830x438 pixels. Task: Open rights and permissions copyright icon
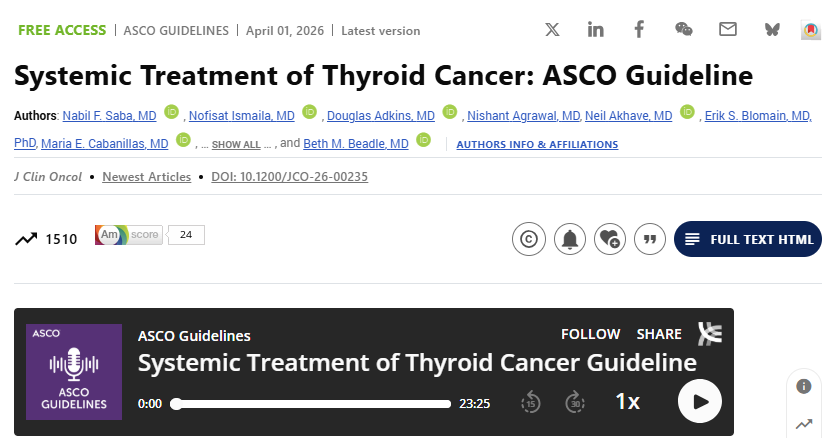528,239
